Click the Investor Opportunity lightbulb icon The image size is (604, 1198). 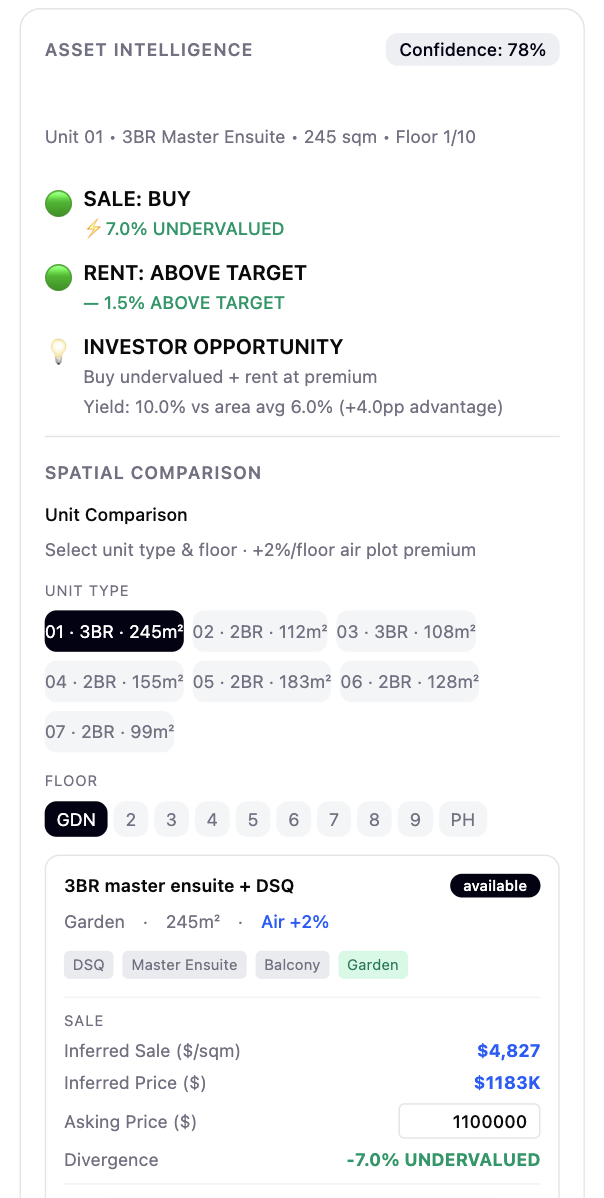[x=59, y=351]
